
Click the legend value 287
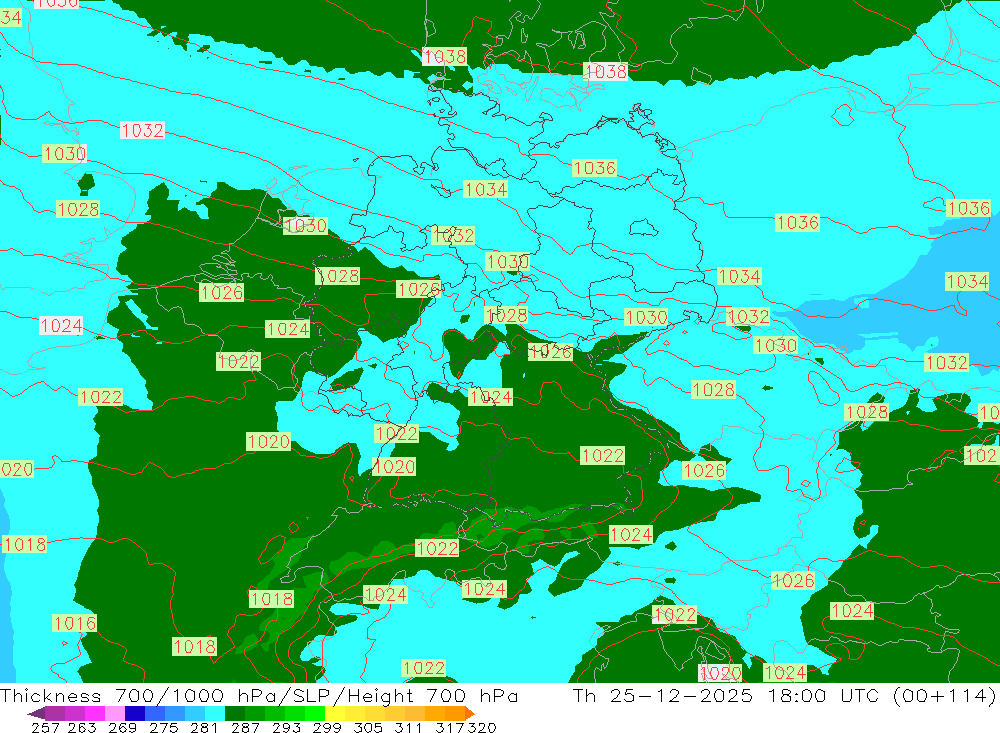tap(245, 727)
